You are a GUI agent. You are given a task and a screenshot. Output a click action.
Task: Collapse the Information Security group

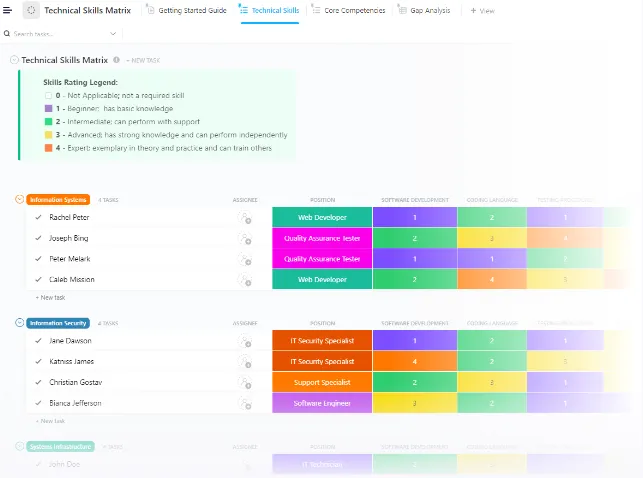pos(19,323)
